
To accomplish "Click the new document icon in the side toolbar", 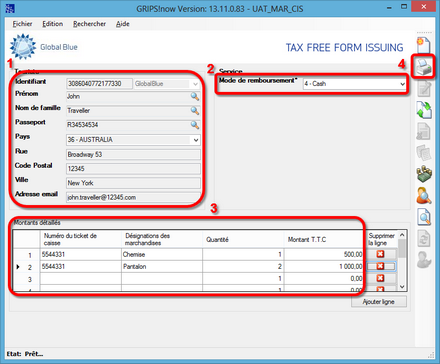I will pyautogui.click(x=424, y=45).
